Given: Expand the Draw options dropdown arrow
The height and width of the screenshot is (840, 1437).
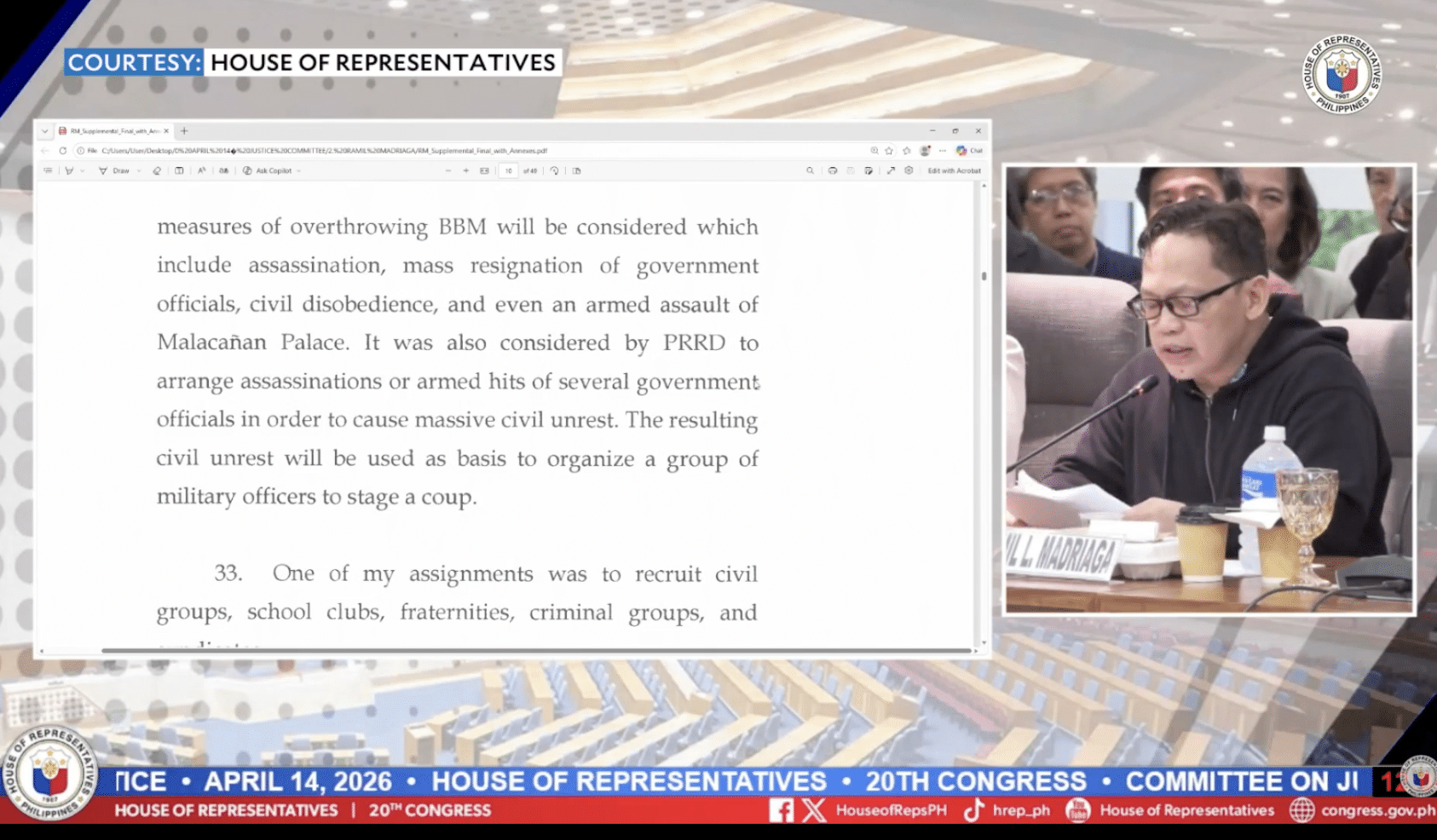Looking at the screenshot, I should 139,170.
